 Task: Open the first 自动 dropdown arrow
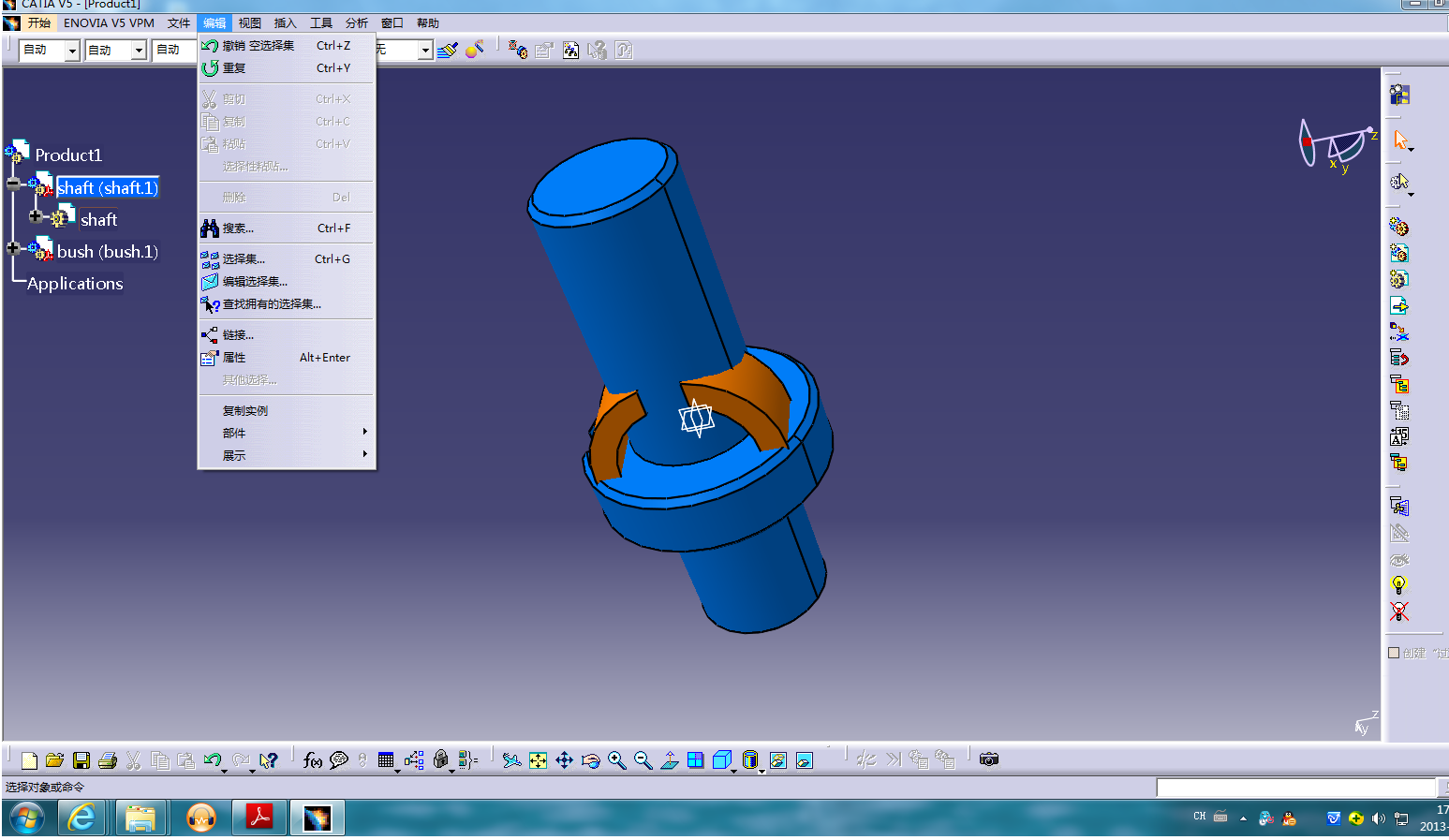coord(72,51)
